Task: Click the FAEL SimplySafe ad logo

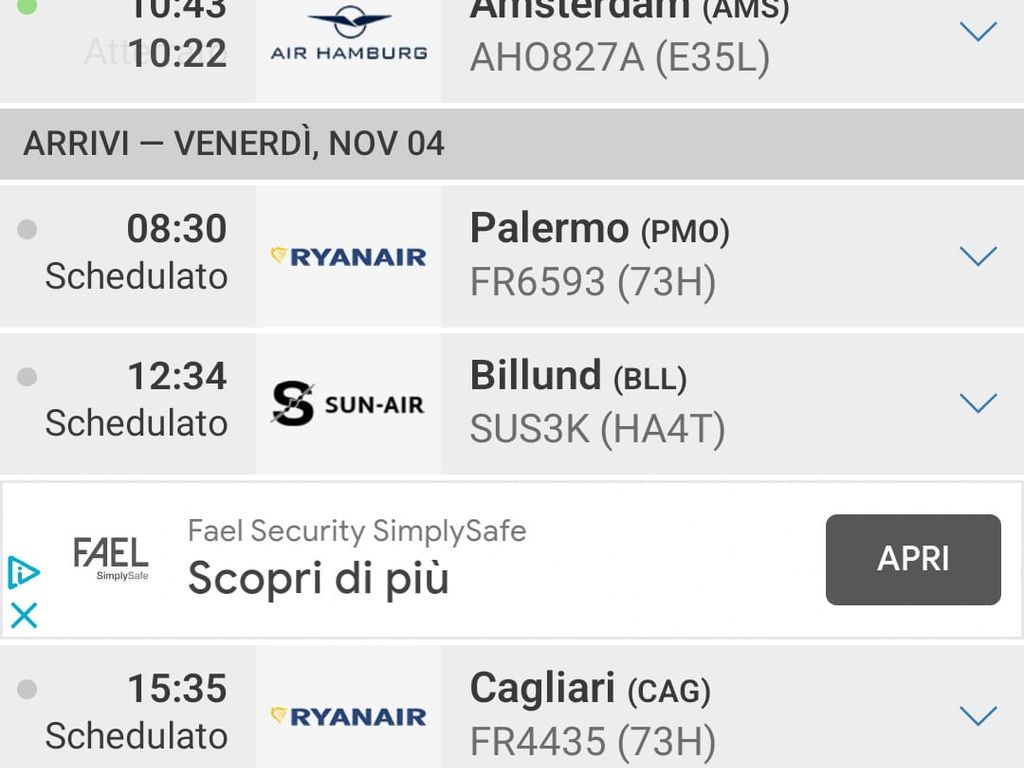Action: click(111, 557)
